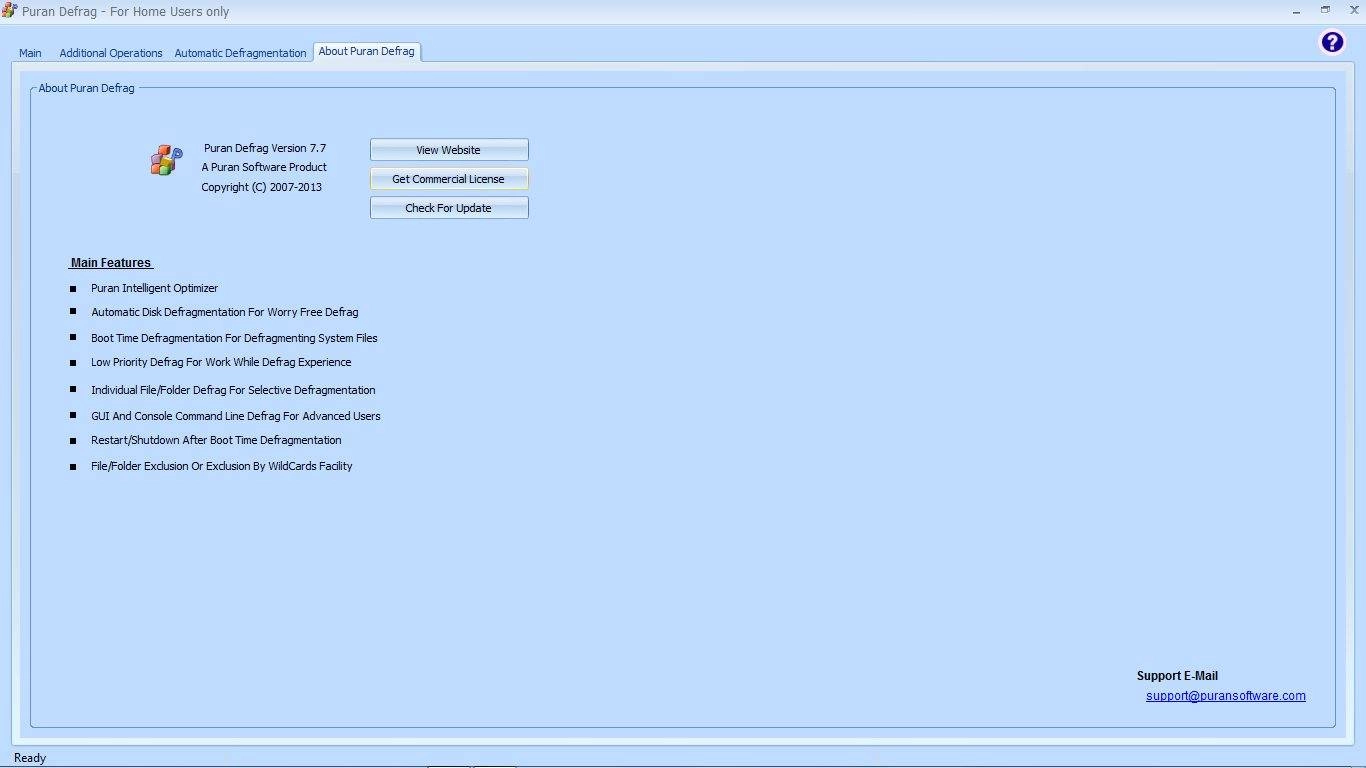Open the blue question mark help icon

(x=1332, y=42)
